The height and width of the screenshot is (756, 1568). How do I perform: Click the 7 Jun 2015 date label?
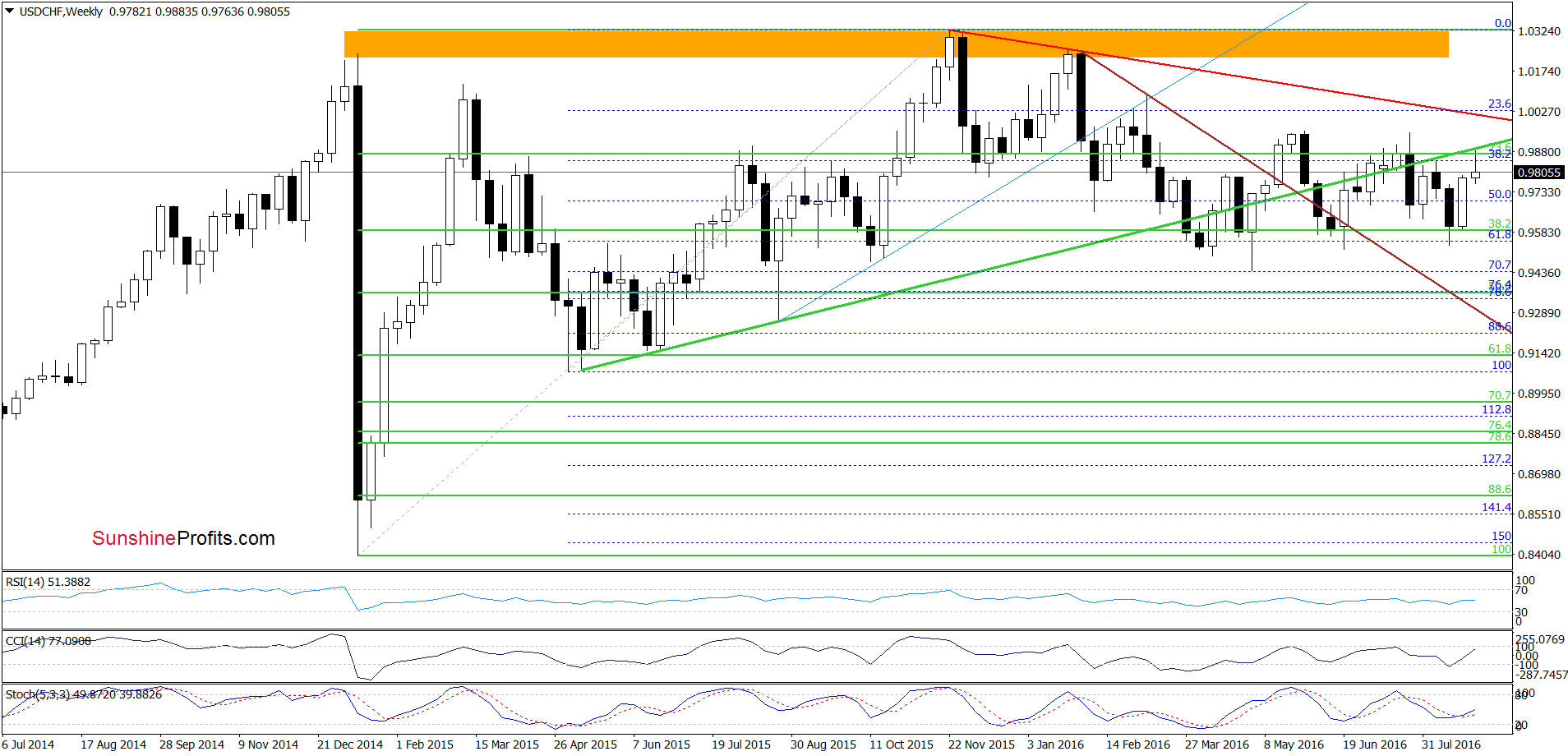(662, 744)
